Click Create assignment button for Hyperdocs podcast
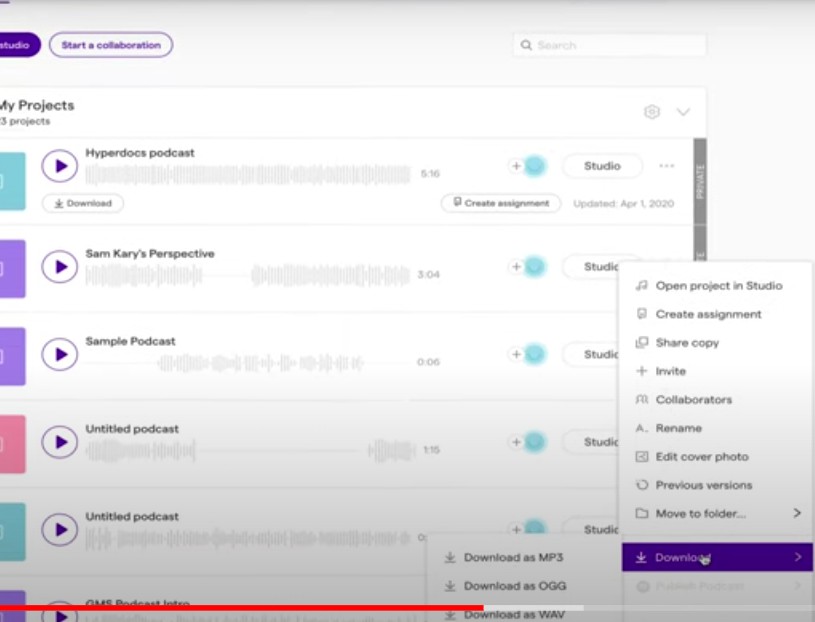Image resolution: width=815 pixels, height=622 pixels. (500, 203)
